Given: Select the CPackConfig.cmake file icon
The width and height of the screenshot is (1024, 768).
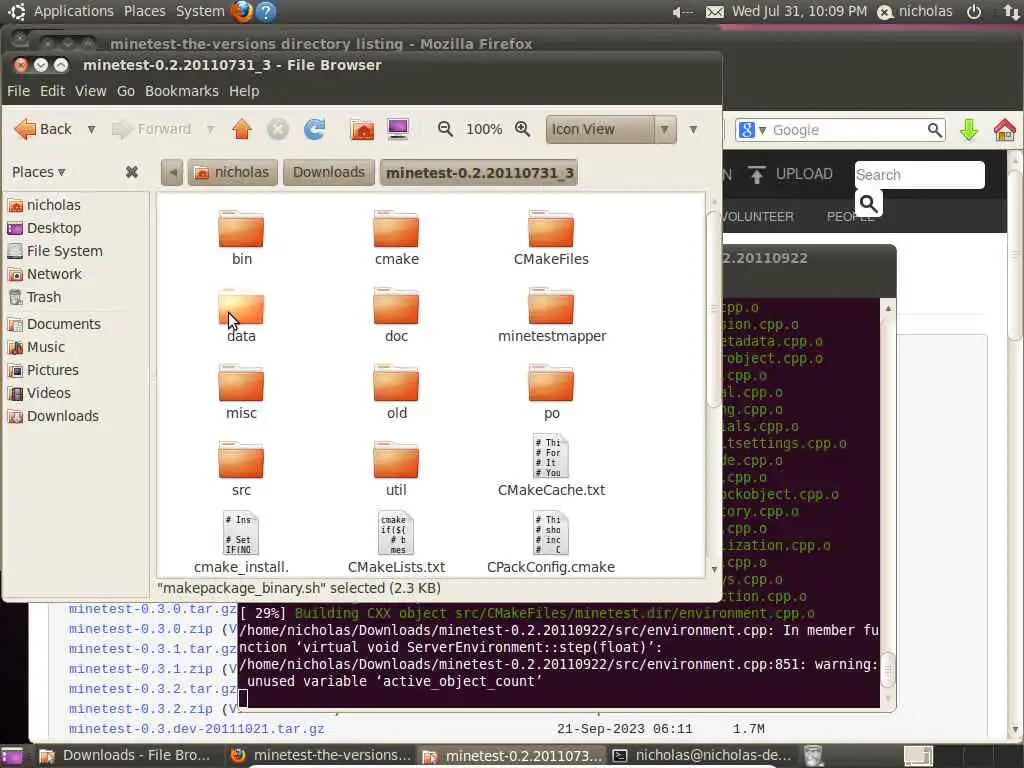Looking at the screenshot, I should click(x=551, y=534).
